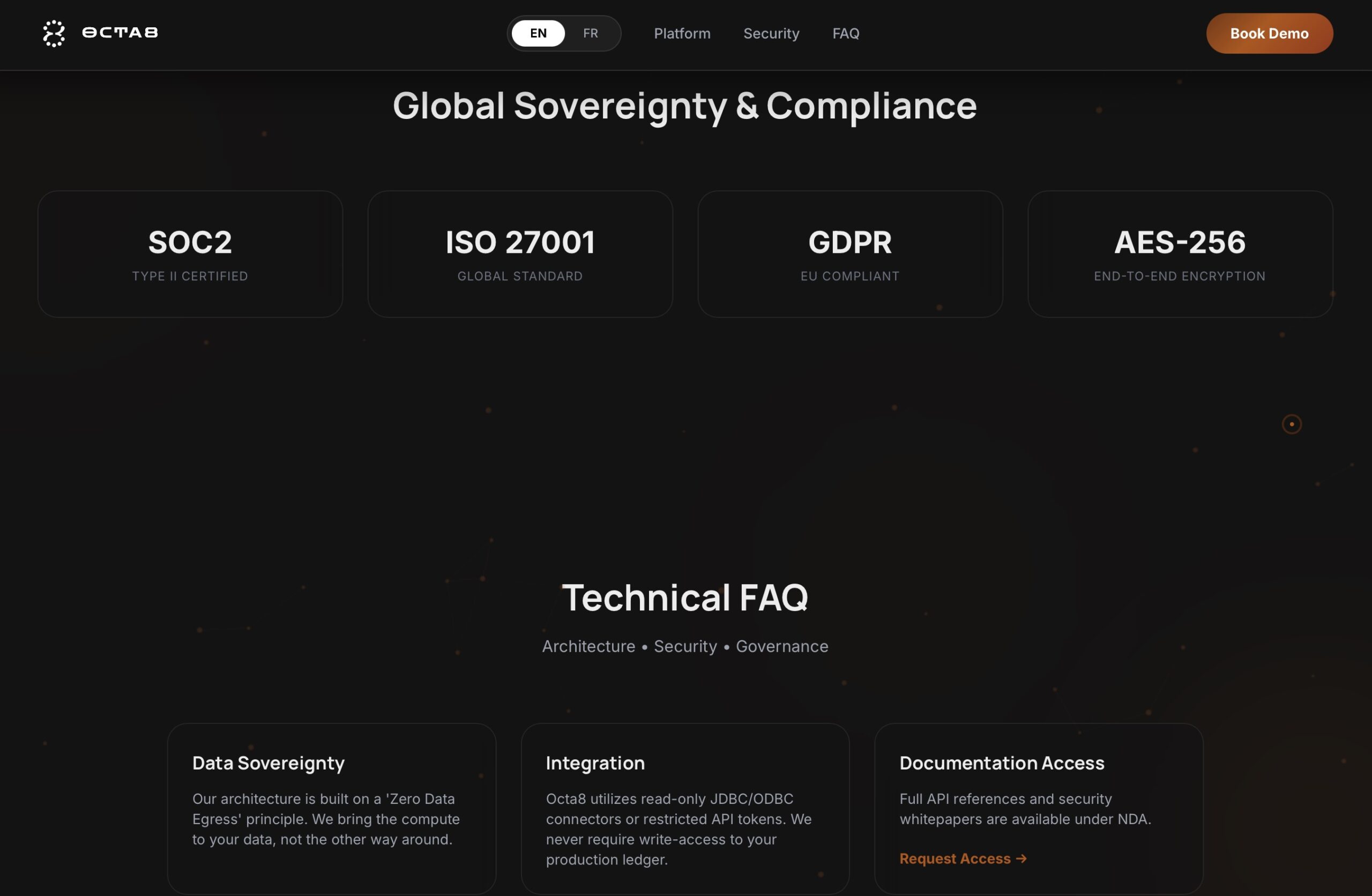This screenshot has height=896, width=1372.
Task: Click the Global Sovereignty & Compliance heading
Action: [x=685, y=106]
